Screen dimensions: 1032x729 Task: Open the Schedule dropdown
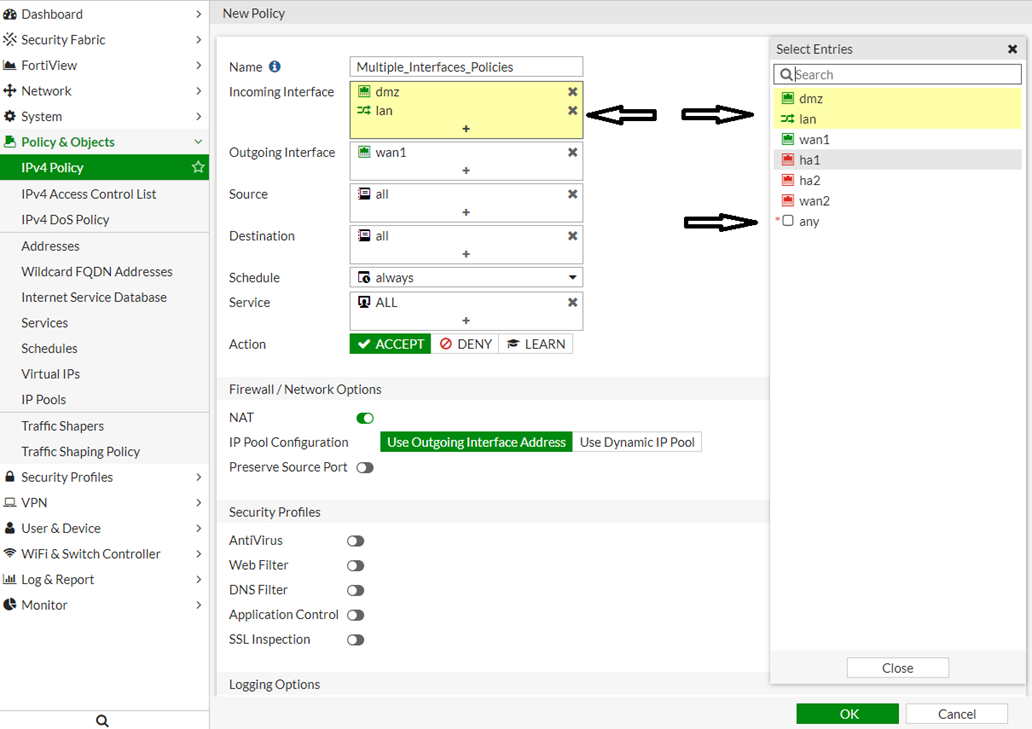[466, 278]
